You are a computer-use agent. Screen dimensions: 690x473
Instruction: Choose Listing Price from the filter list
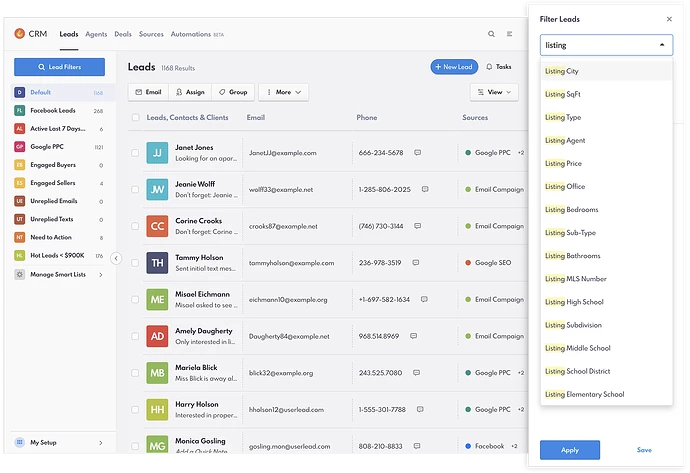pos(563,164)
